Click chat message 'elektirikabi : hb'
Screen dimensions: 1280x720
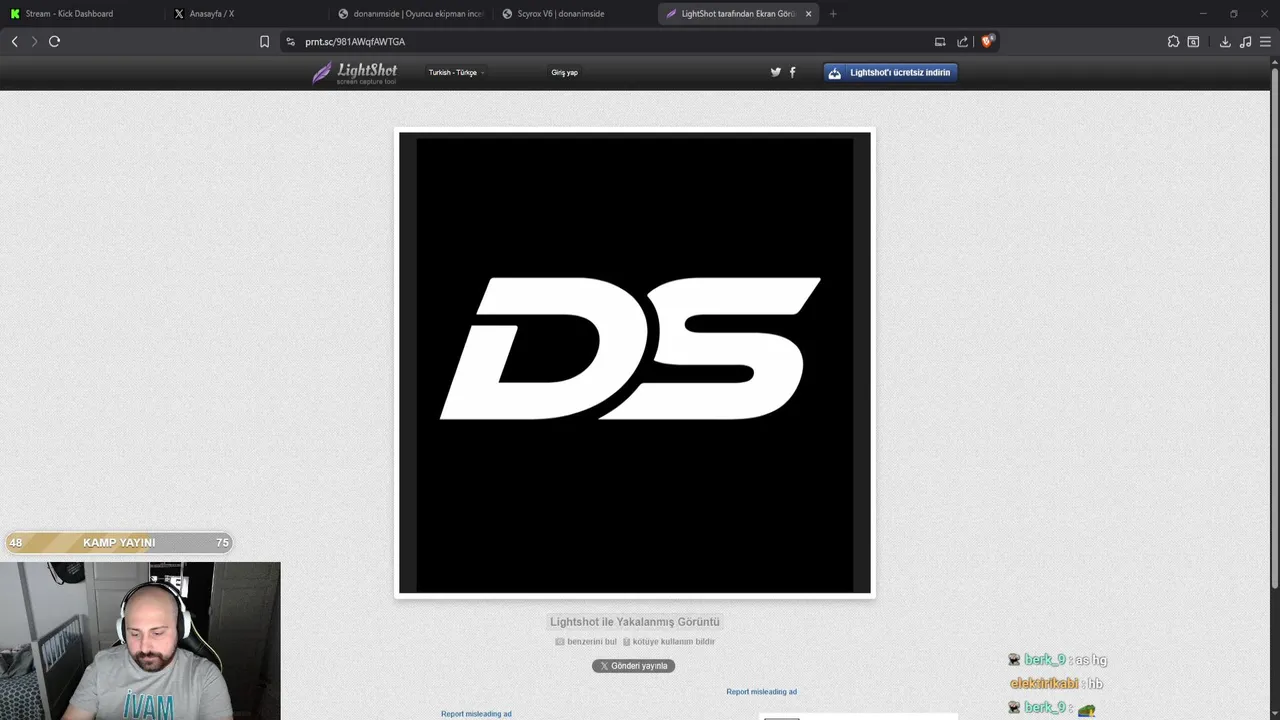pos(1056,684)
